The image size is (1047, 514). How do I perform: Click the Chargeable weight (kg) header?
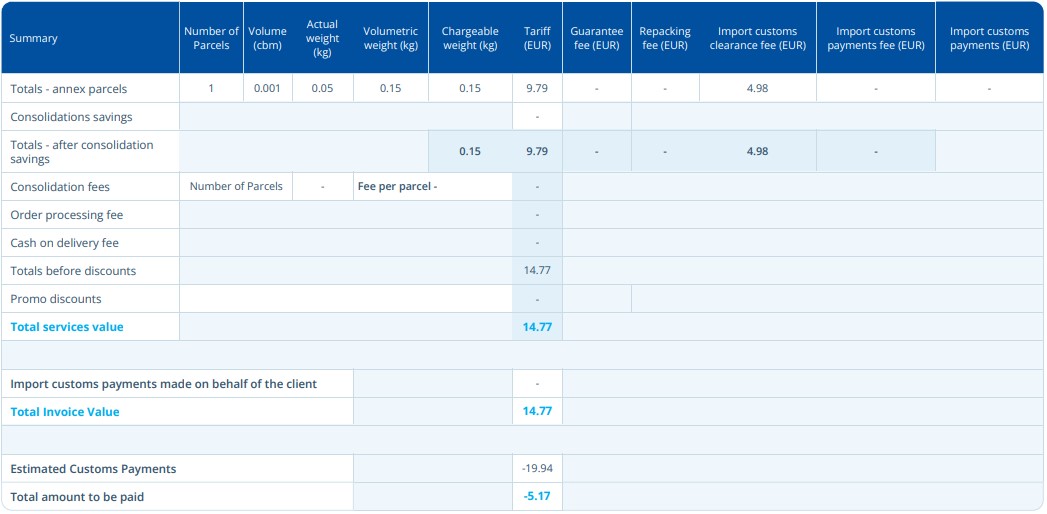[469, 39]
